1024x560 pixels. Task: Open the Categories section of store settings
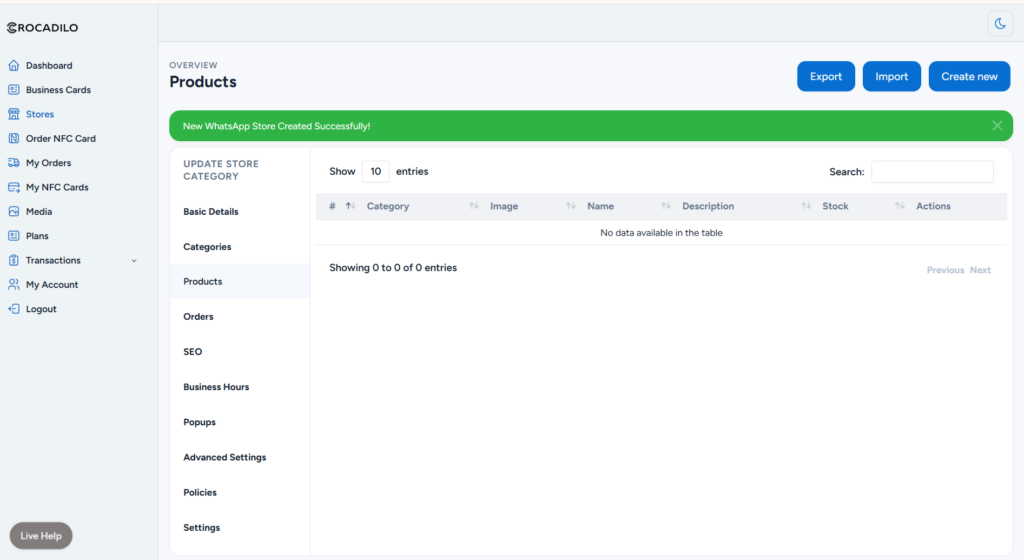tap(207, 247)
